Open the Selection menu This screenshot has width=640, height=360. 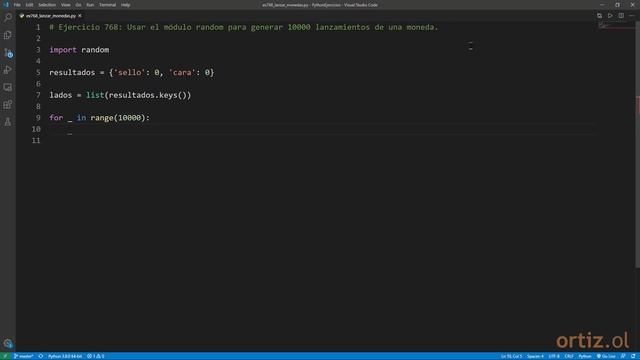(x=47, y=5)
